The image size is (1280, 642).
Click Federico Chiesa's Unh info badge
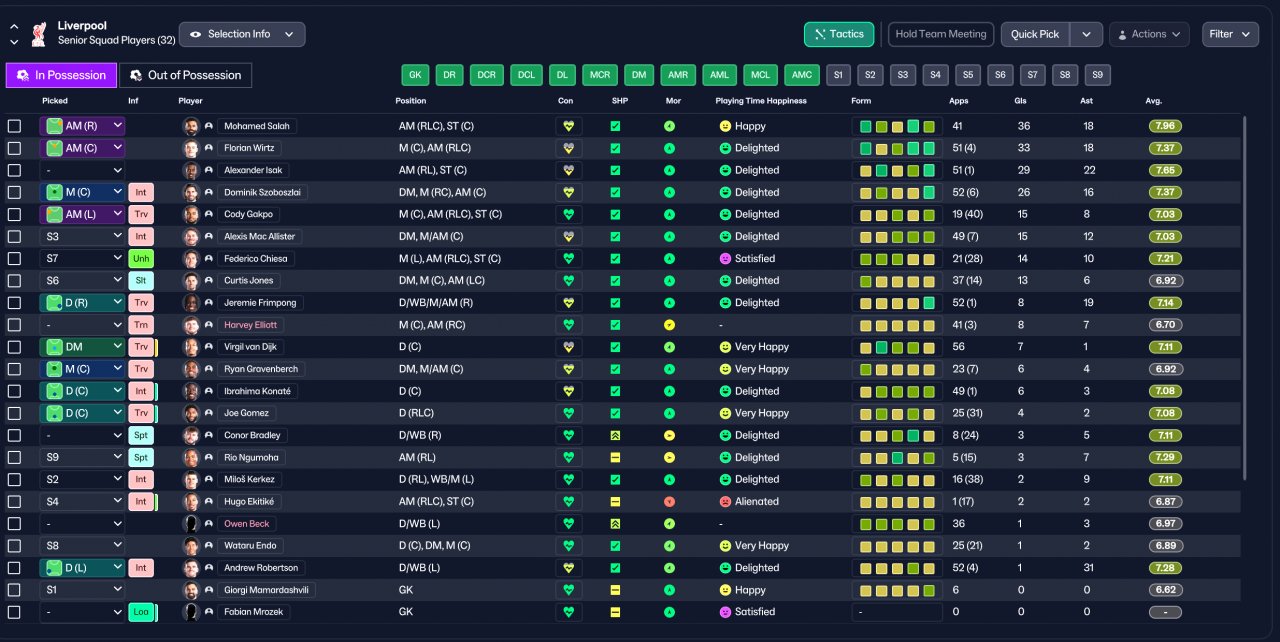click(x=141, y=258)
